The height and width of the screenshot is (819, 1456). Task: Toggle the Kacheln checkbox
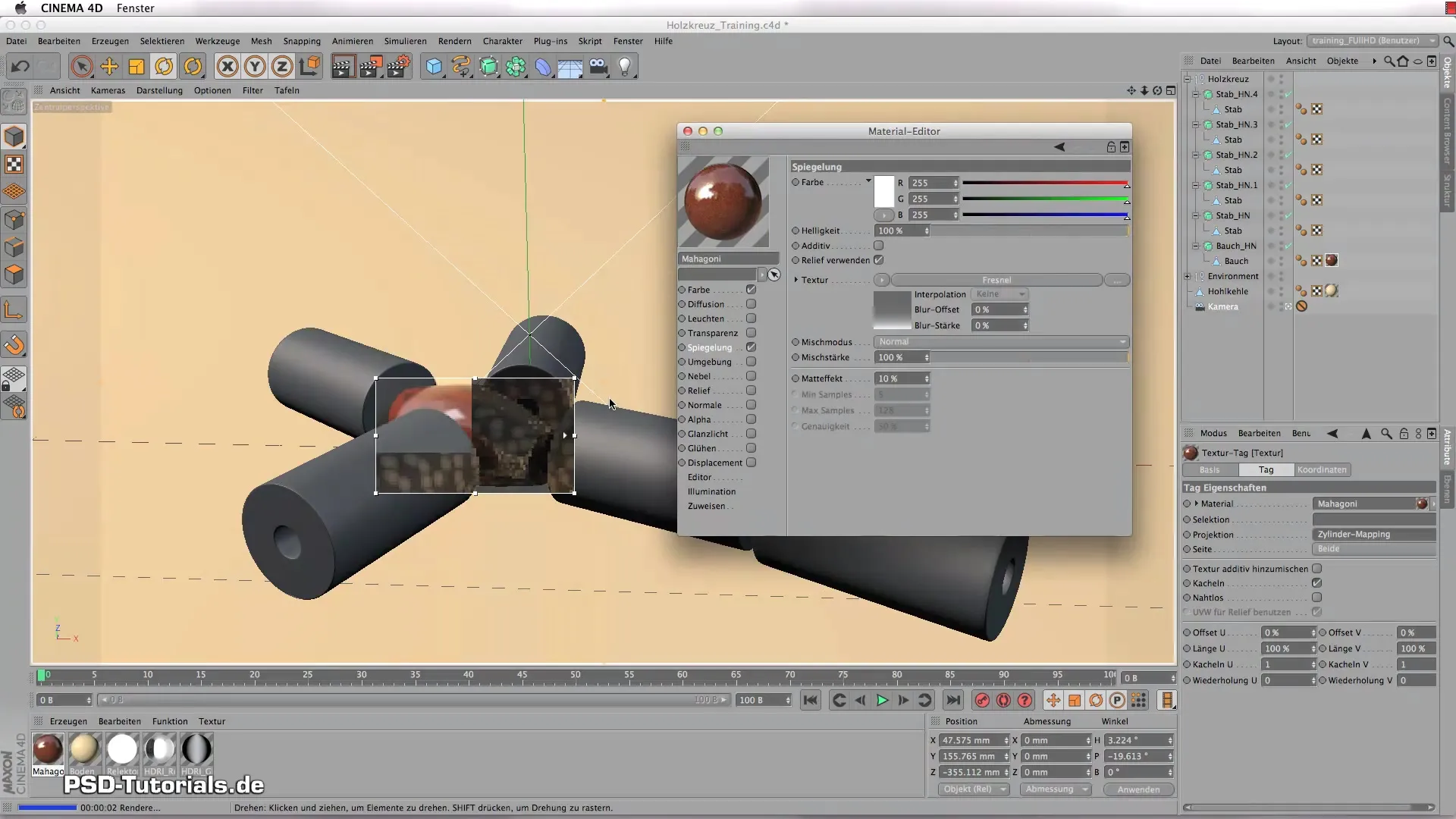point(1316,583)
